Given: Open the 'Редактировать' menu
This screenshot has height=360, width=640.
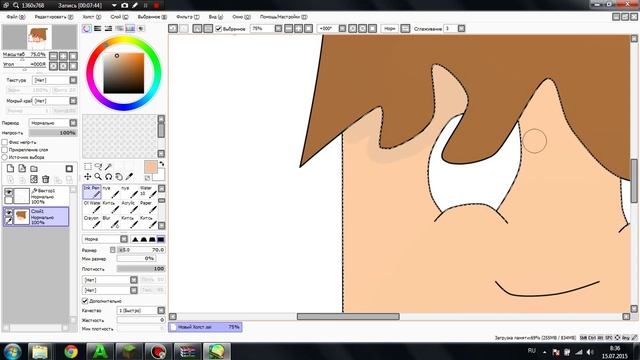Looking at the screenshot, I should (53, 17).
